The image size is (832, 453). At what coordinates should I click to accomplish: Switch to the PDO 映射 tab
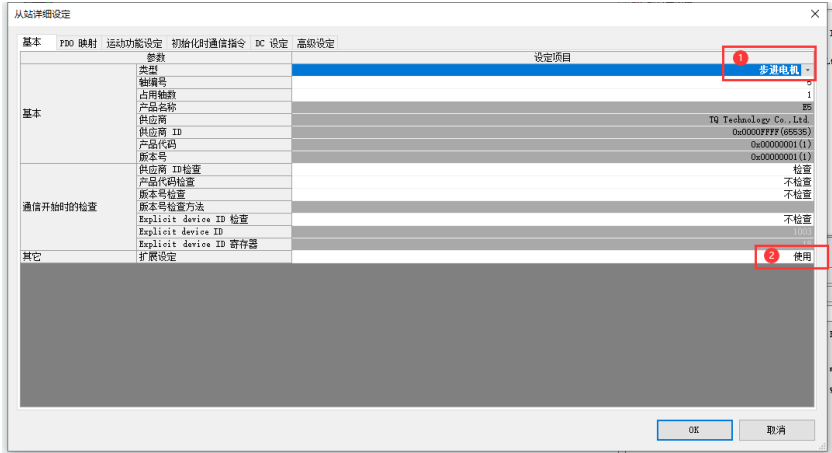click(x=78, y=43)
